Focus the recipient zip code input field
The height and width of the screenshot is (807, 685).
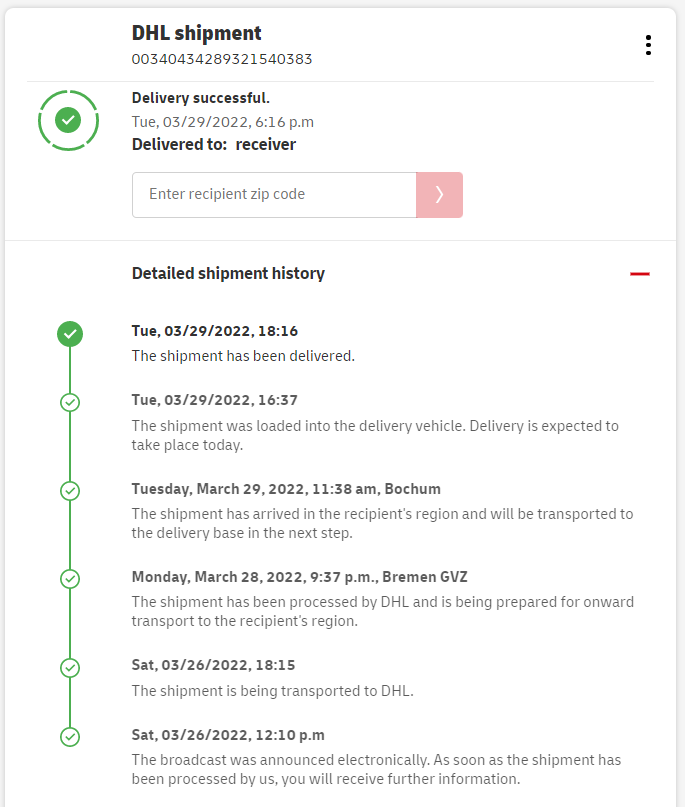point(274,194)
